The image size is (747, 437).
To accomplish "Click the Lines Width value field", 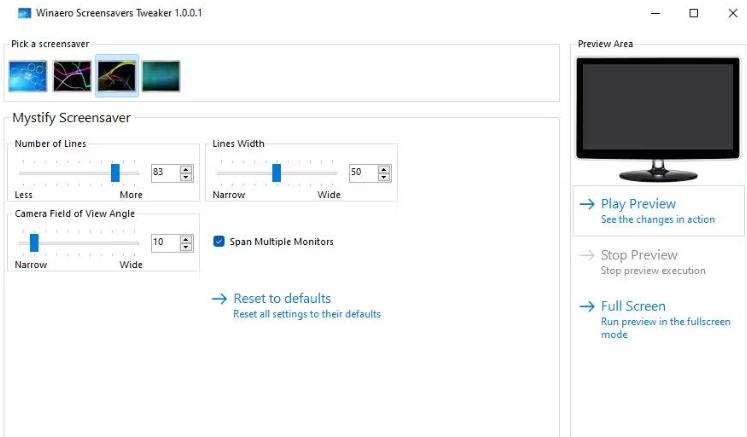I will click(x=363, y=173).
